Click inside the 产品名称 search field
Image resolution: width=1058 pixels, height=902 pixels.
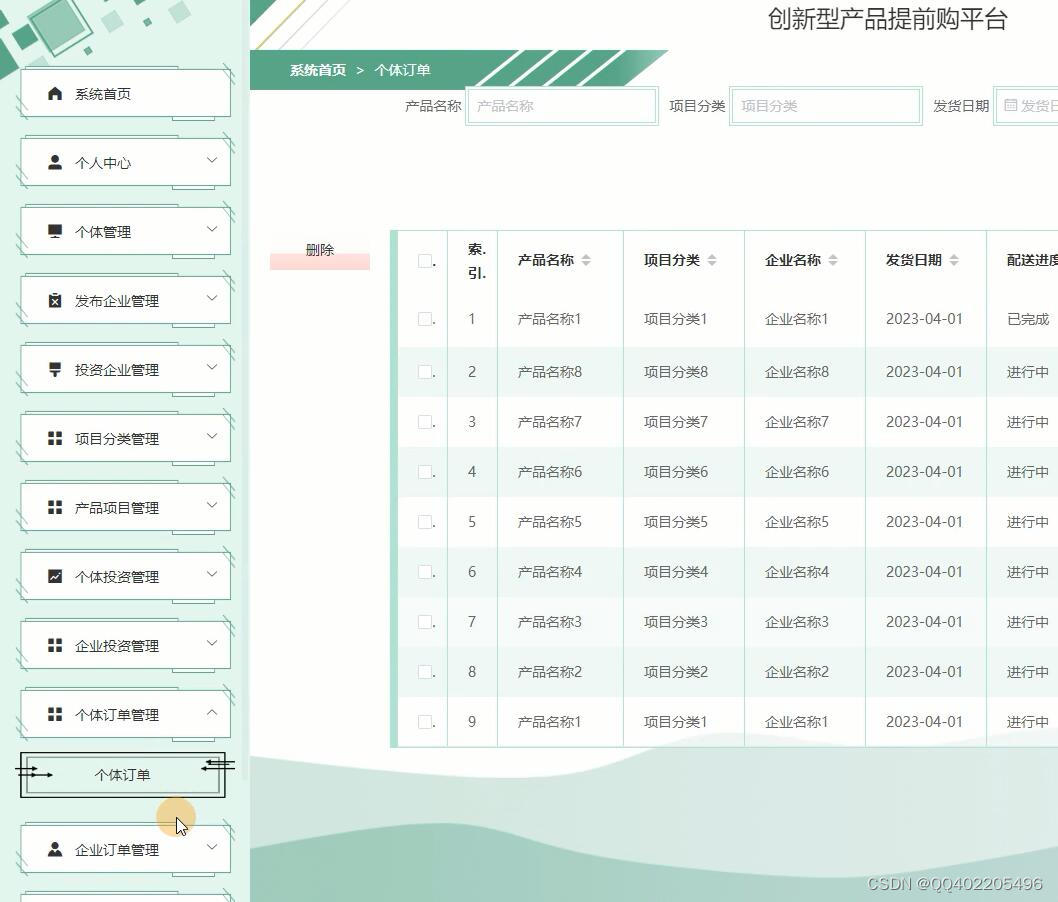click(562, 105)
